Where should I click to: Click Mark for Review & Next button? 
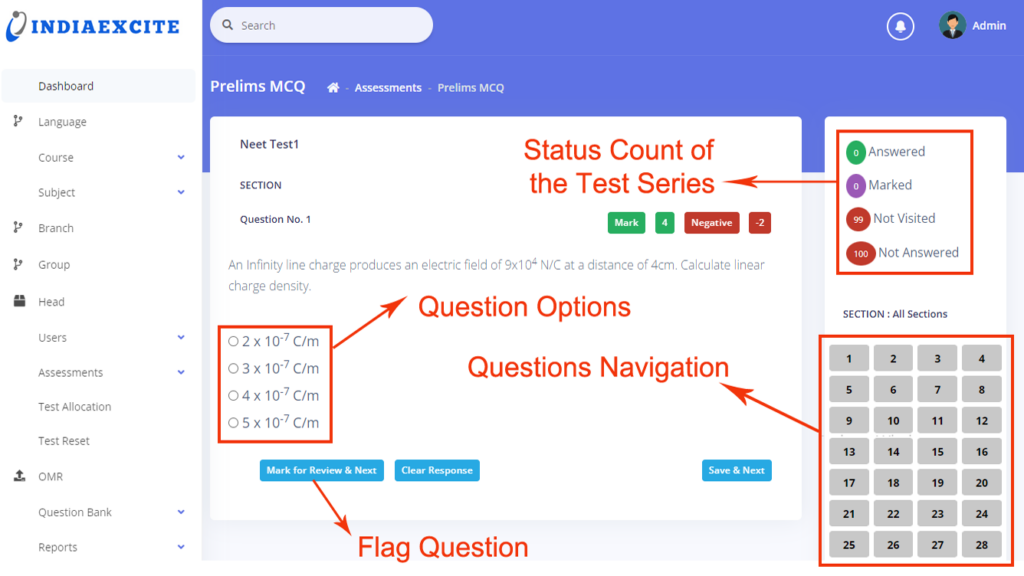point(321,470)
